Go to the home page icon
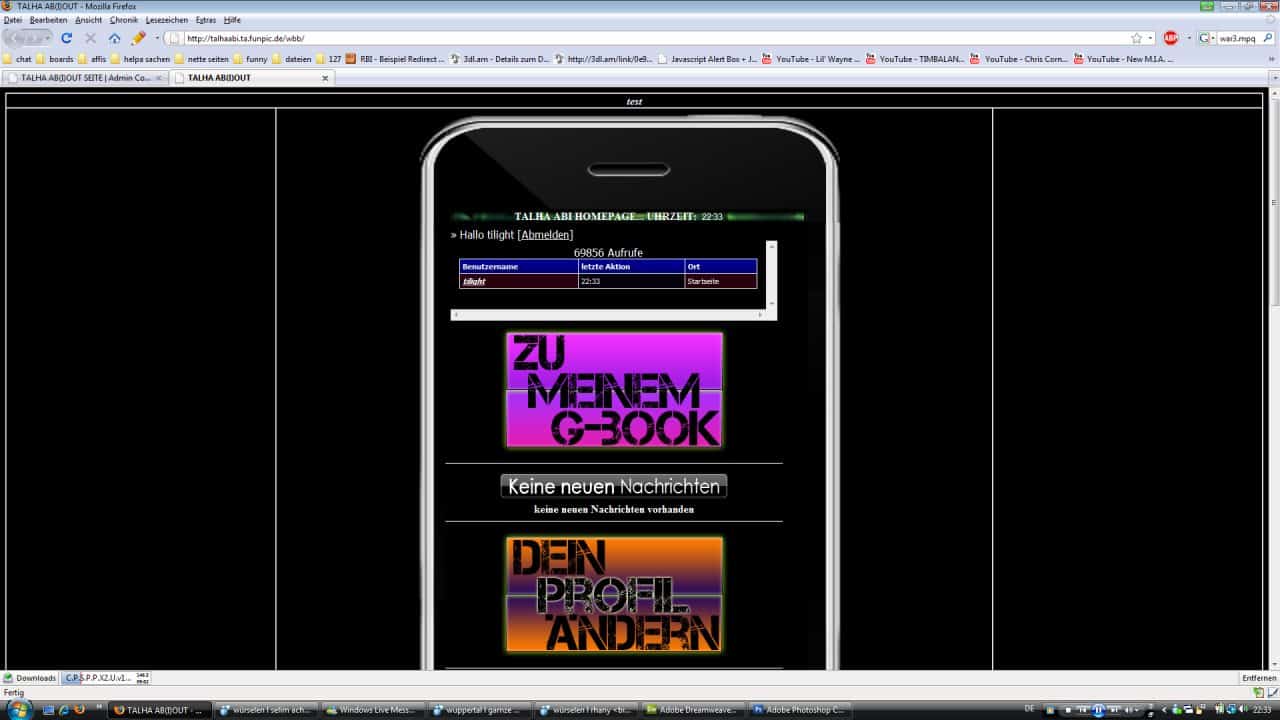 coord(114,38)
